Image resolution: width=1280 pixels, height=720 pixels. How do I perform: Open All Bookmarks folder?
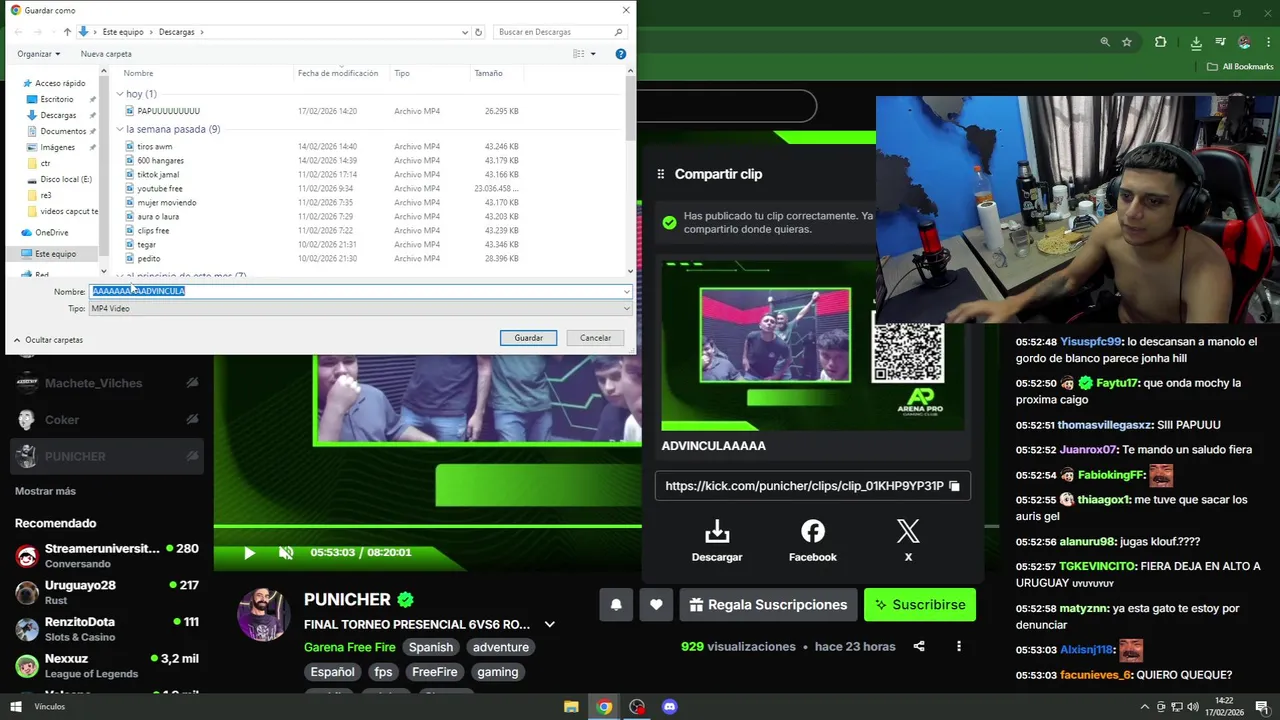click(x=1240, y=67)
